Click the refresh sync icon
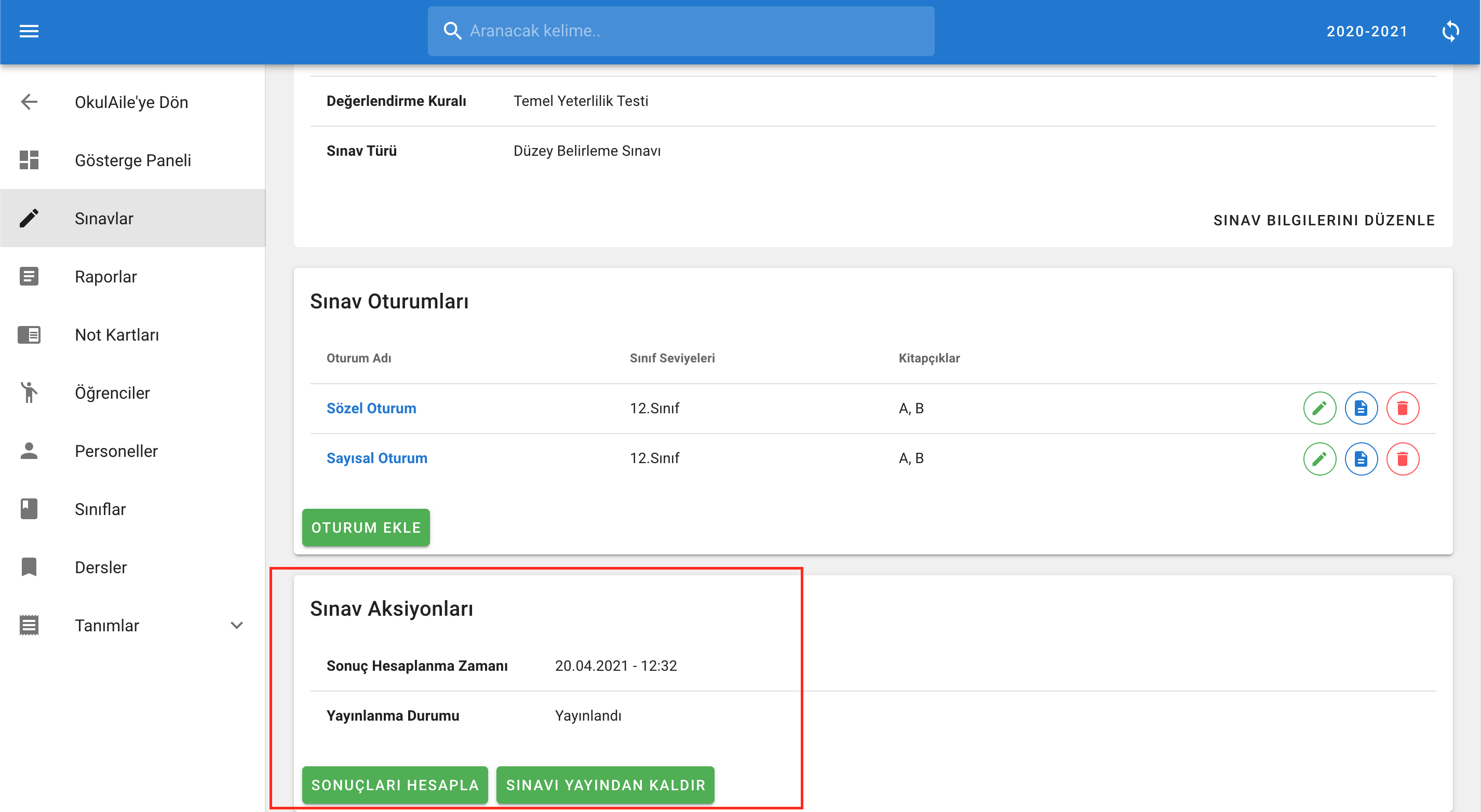This screenshot has height=812, width=1481. pyautogui.click(x=1451, y=31)
